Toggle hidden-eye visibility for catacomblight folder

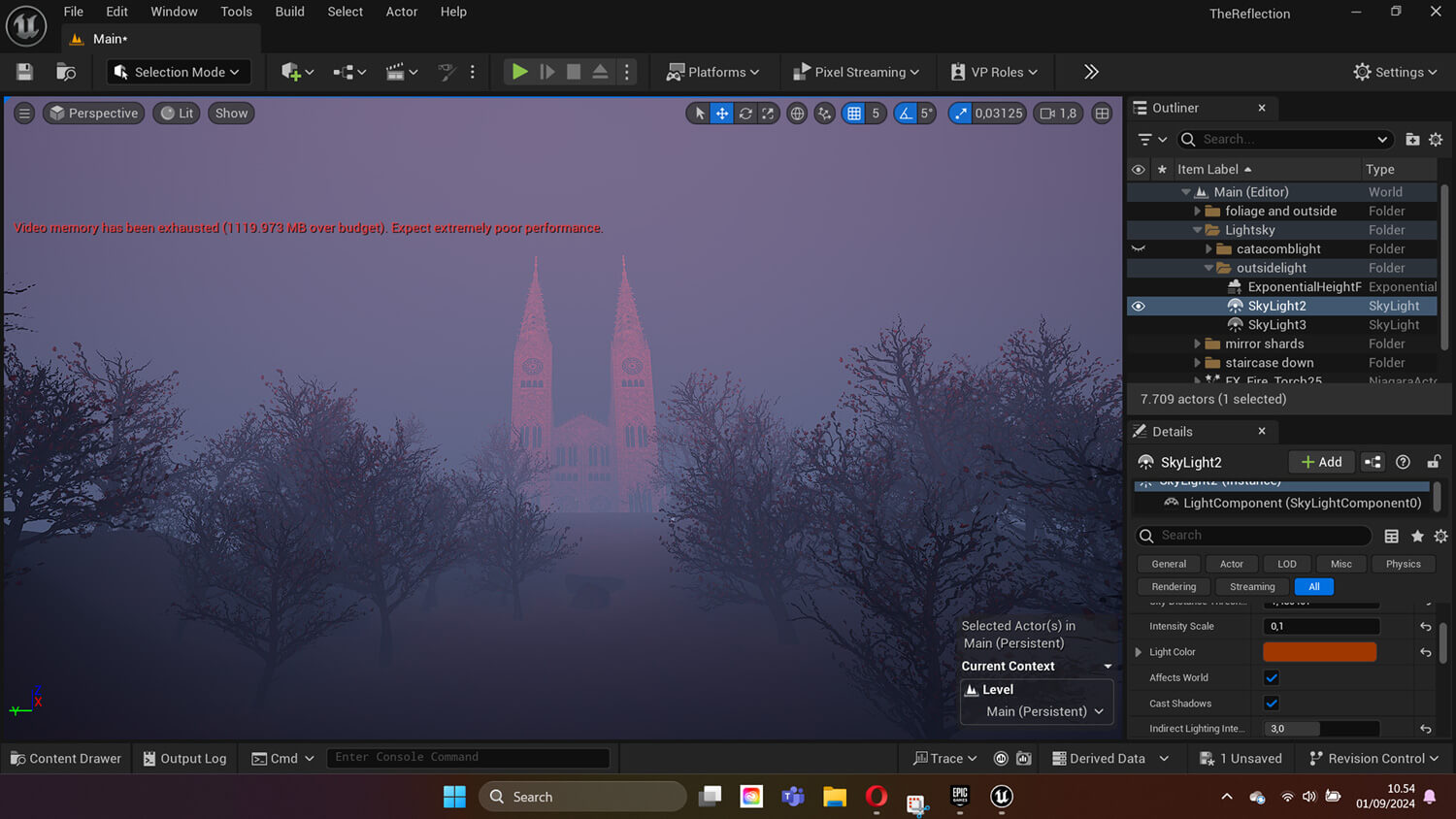(1139, 249)
